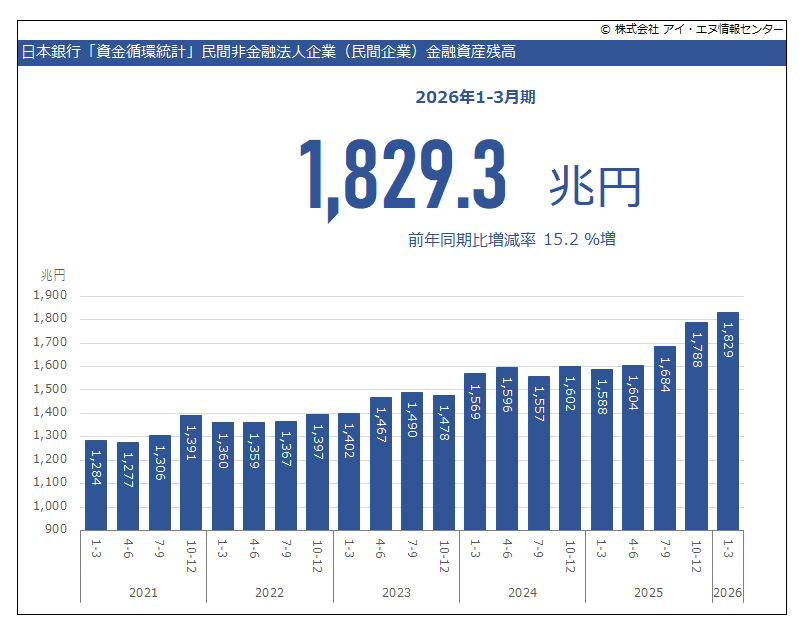Screen dimensions: 804x635
Task: Select the bar labeled 1,277
Action: (x=128, y=486)
